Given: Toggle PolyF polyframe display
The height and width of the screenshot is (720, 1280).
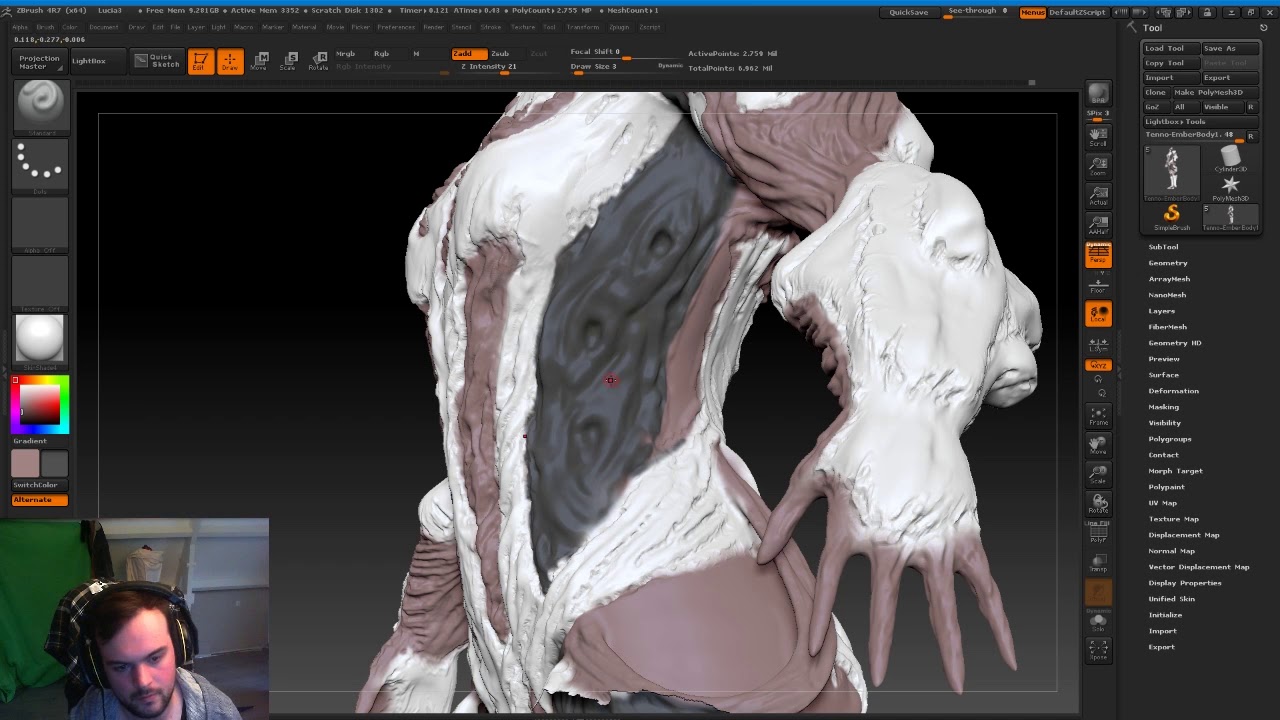Looking at the screenshot, I should [1098, 534].
